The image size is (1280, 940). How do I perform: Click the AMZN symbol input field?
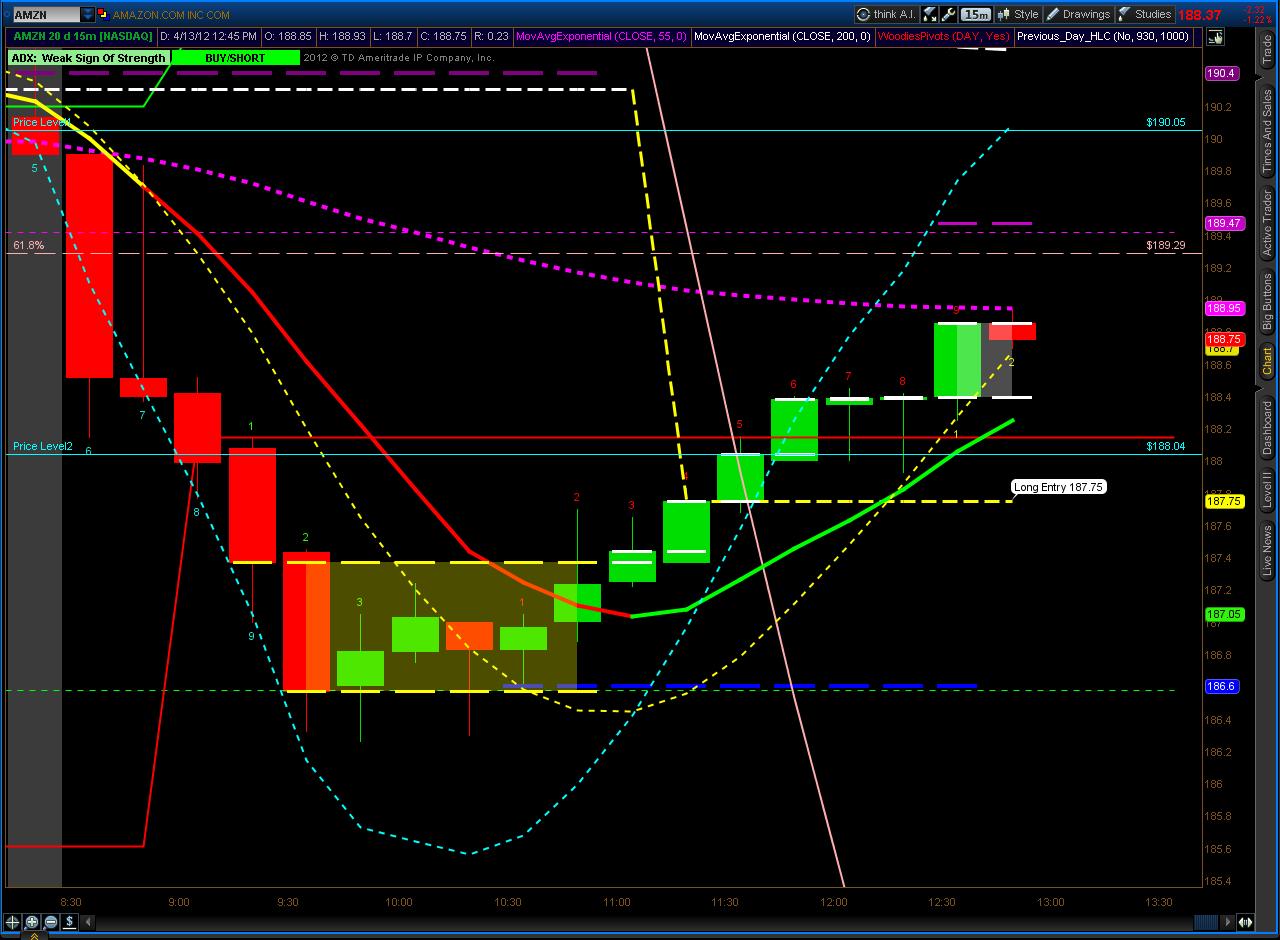(45, 15)
